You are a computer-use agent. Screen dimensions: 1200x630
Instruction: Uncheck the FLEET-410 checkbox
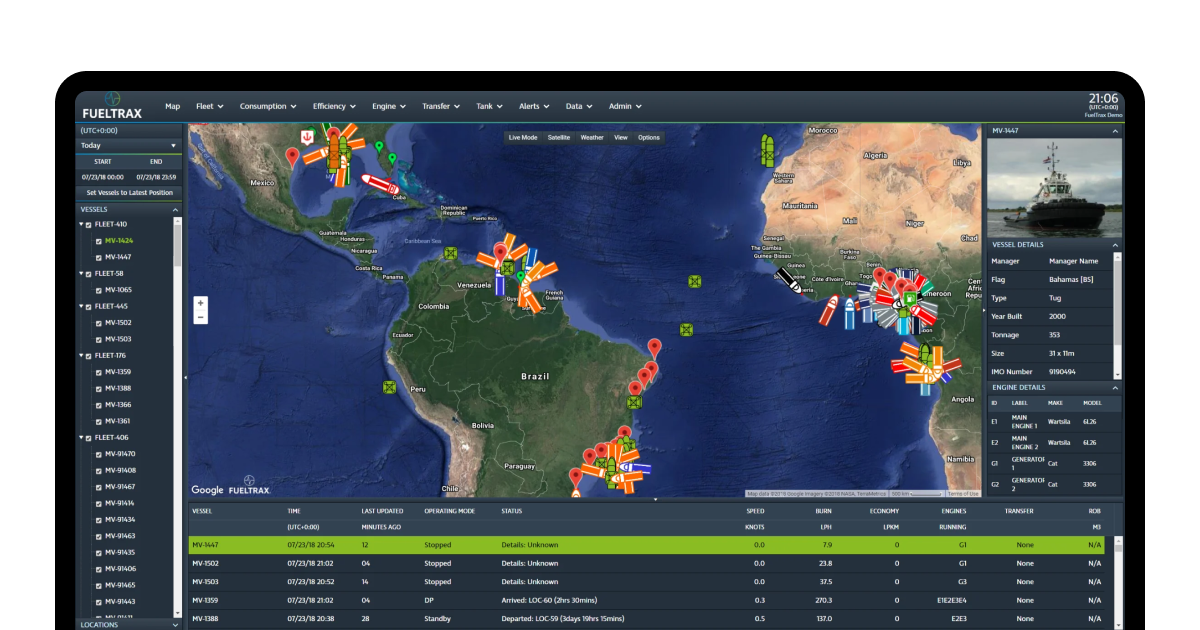[x=88, y=225]
